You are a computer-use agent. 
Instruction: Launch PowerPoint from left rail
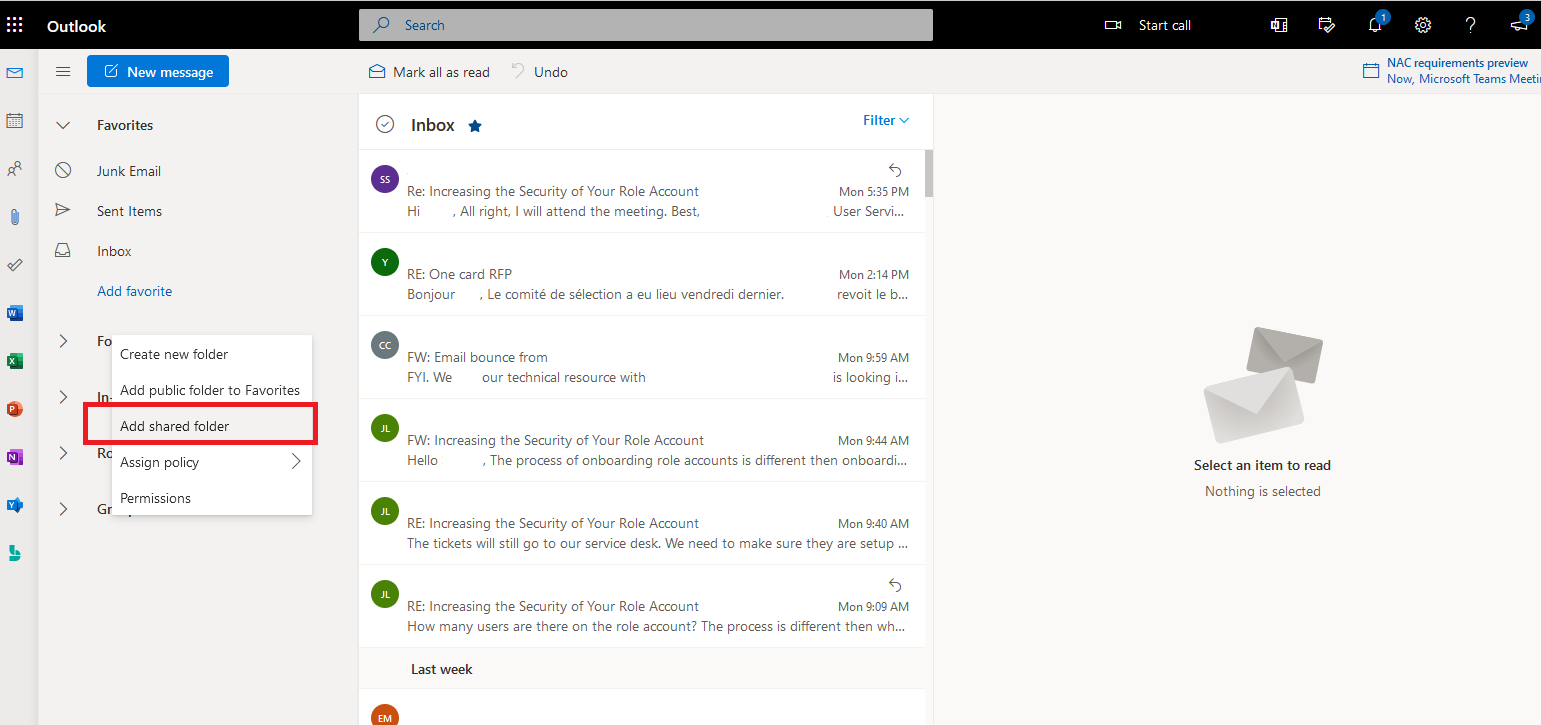(15, 409)
